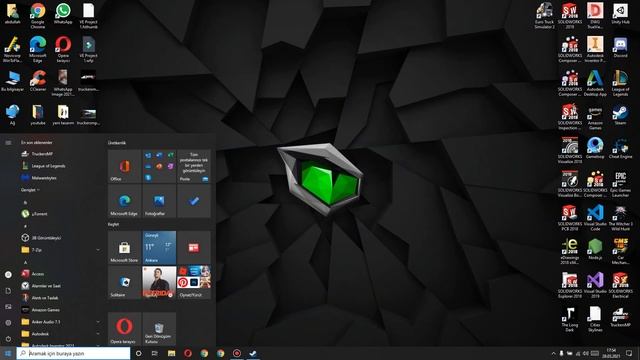This screenshot has height=360, width=640.
Task: Open uTorrent from the app list
Action: [60, 214]
